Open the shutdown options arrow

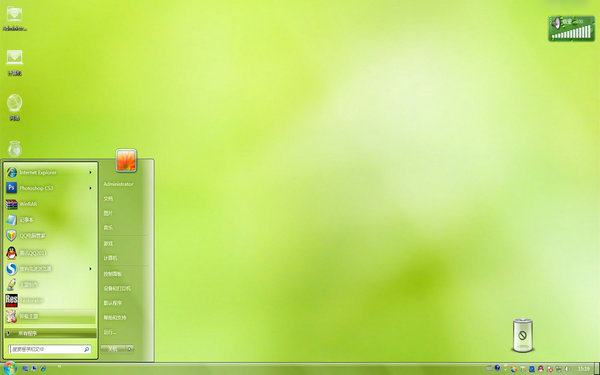click(130, 349)
